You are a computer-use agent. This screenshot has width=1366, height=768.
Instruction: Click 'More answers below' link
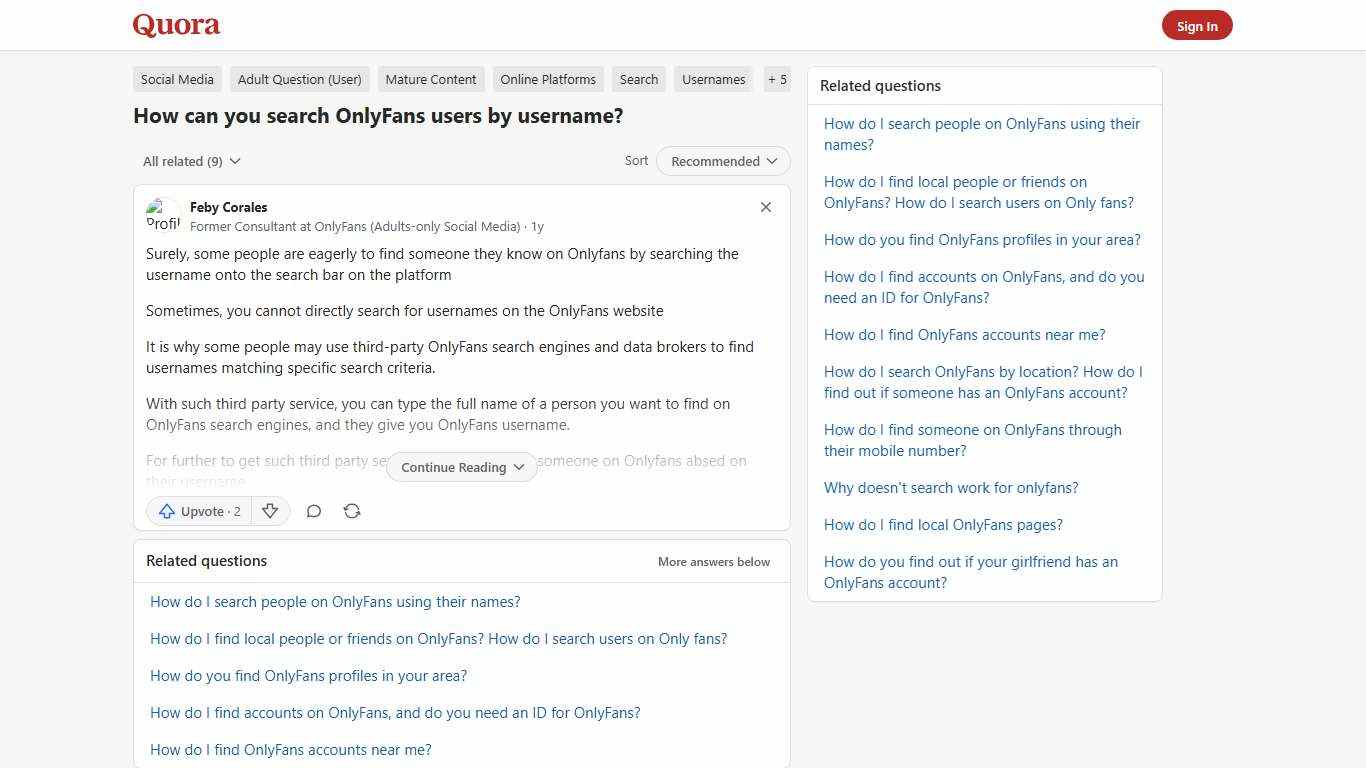click(x=713, y=561)
